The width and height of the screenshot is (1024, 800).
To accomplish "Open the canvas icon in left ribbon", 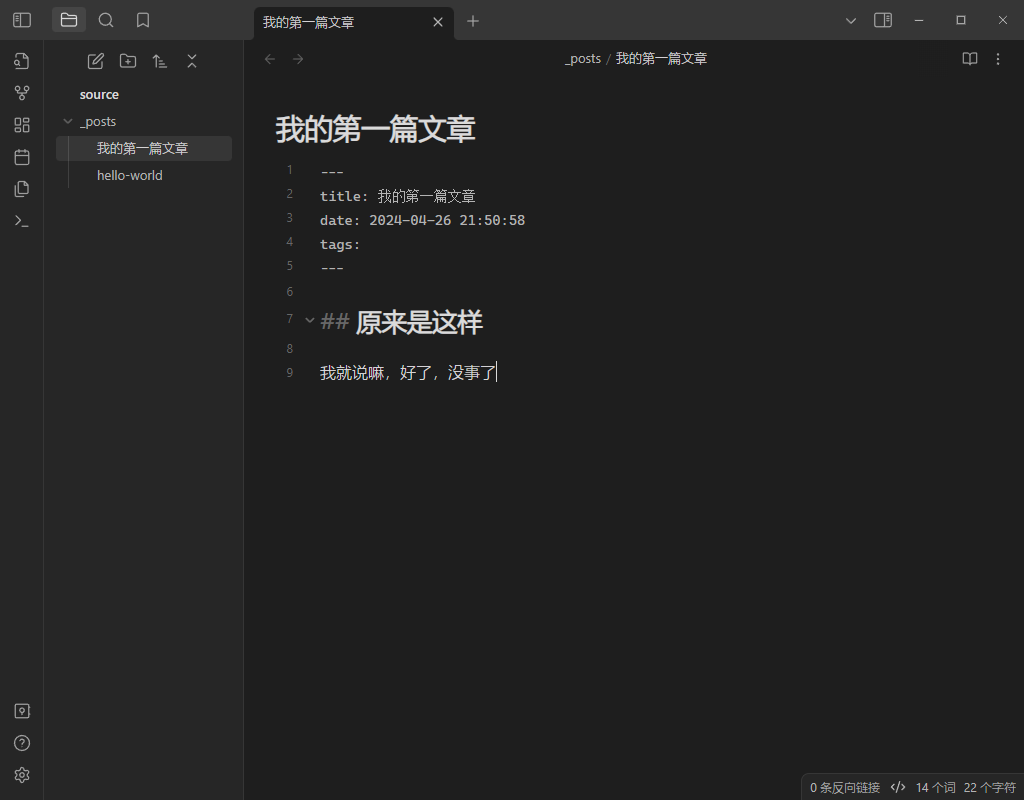I will pyautogui.click(x=22, y=125).
